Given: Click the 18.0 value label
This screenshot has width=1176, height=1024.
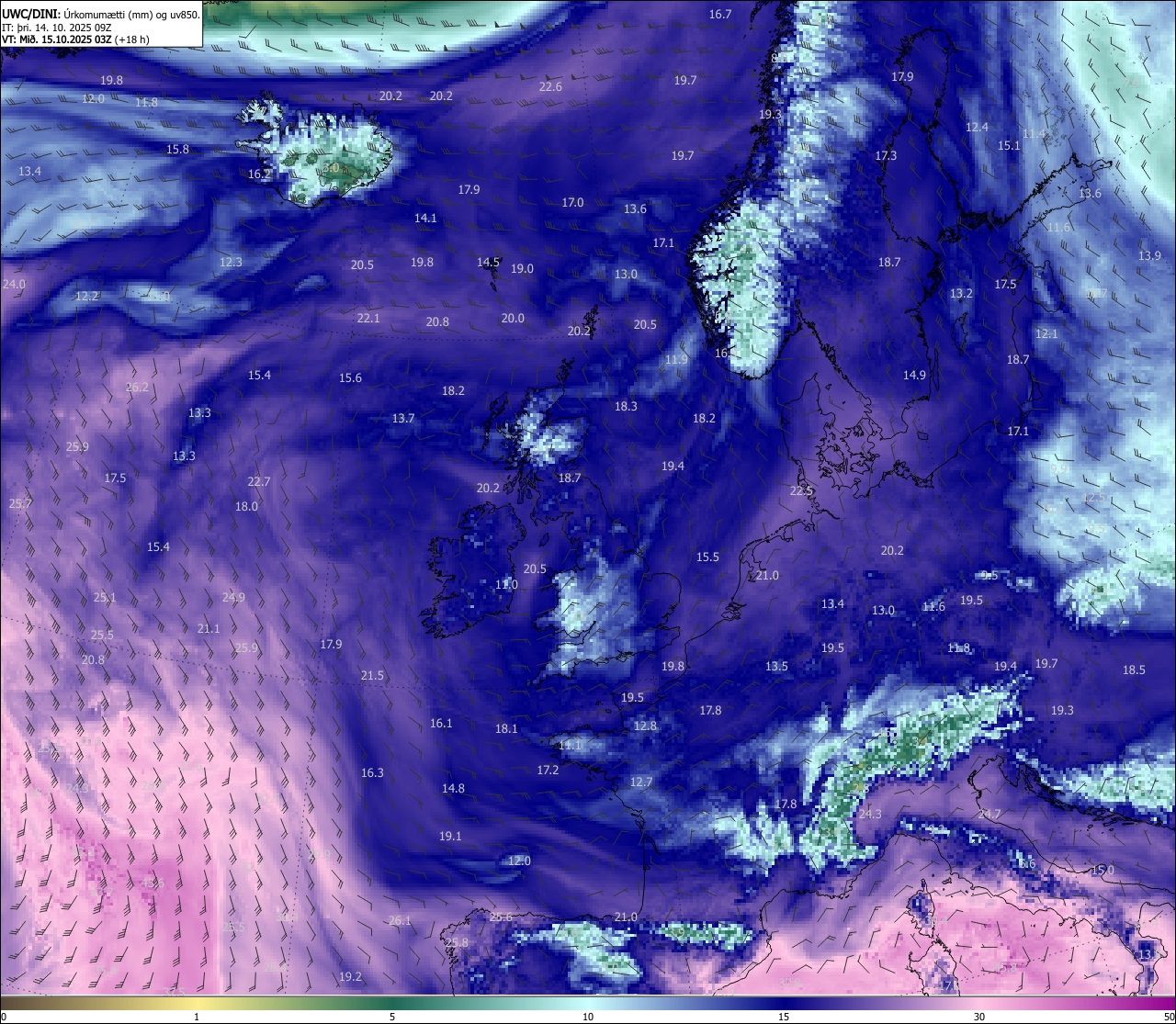Looking at the screenshot, I should [x=246, y=507].
